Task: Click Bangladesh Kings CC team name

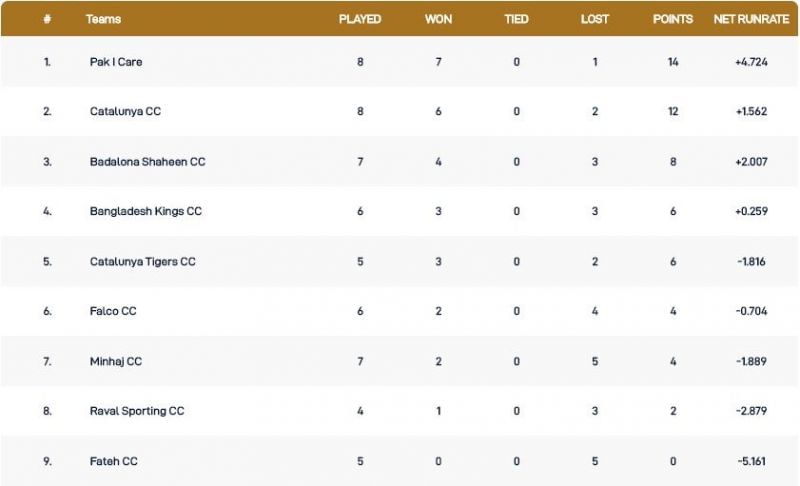Action: pos(146,212)
